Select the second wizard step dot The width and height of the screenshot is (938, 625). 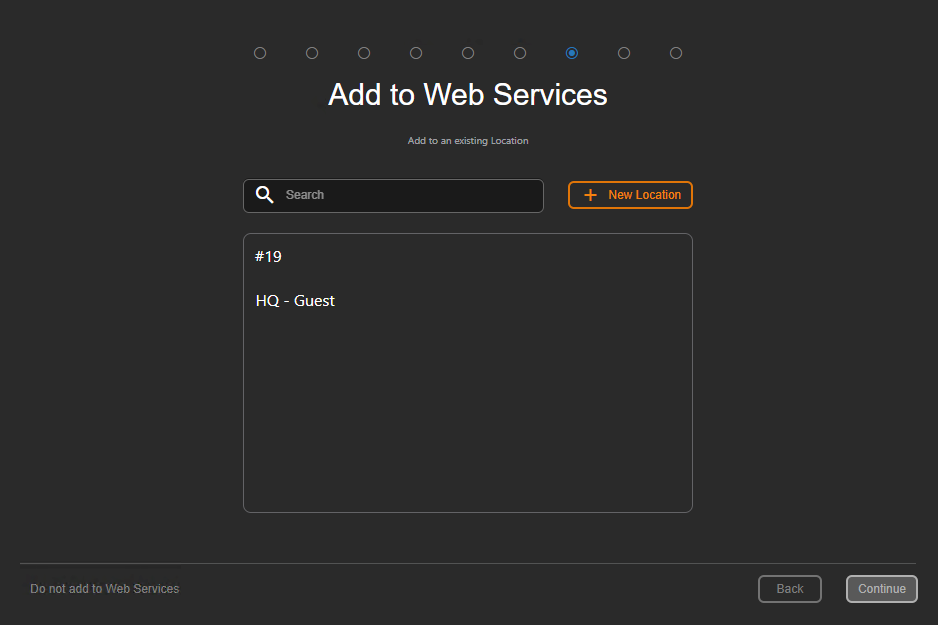312,53
